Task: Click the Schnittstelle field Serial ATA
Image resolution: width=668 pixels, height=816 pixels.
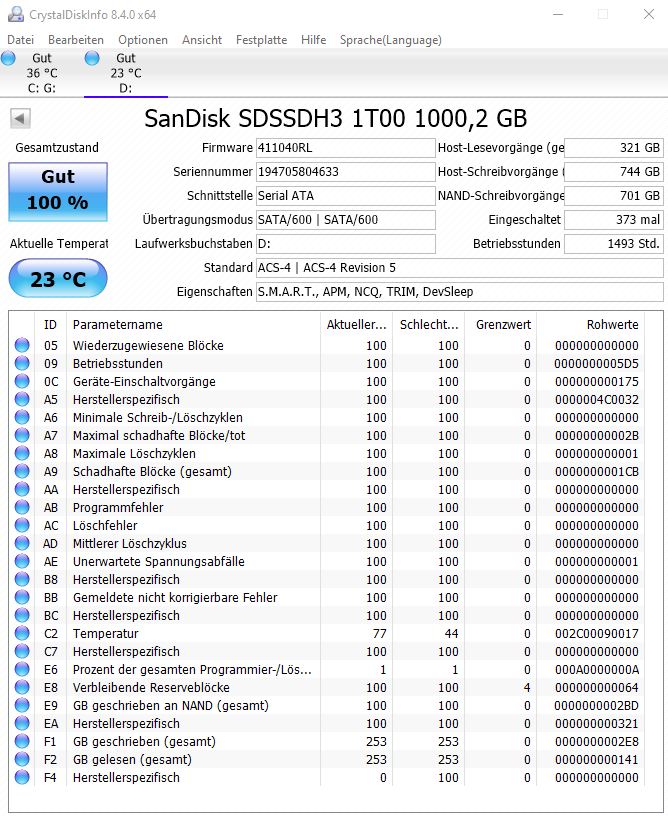Action: tap(345, 196)
